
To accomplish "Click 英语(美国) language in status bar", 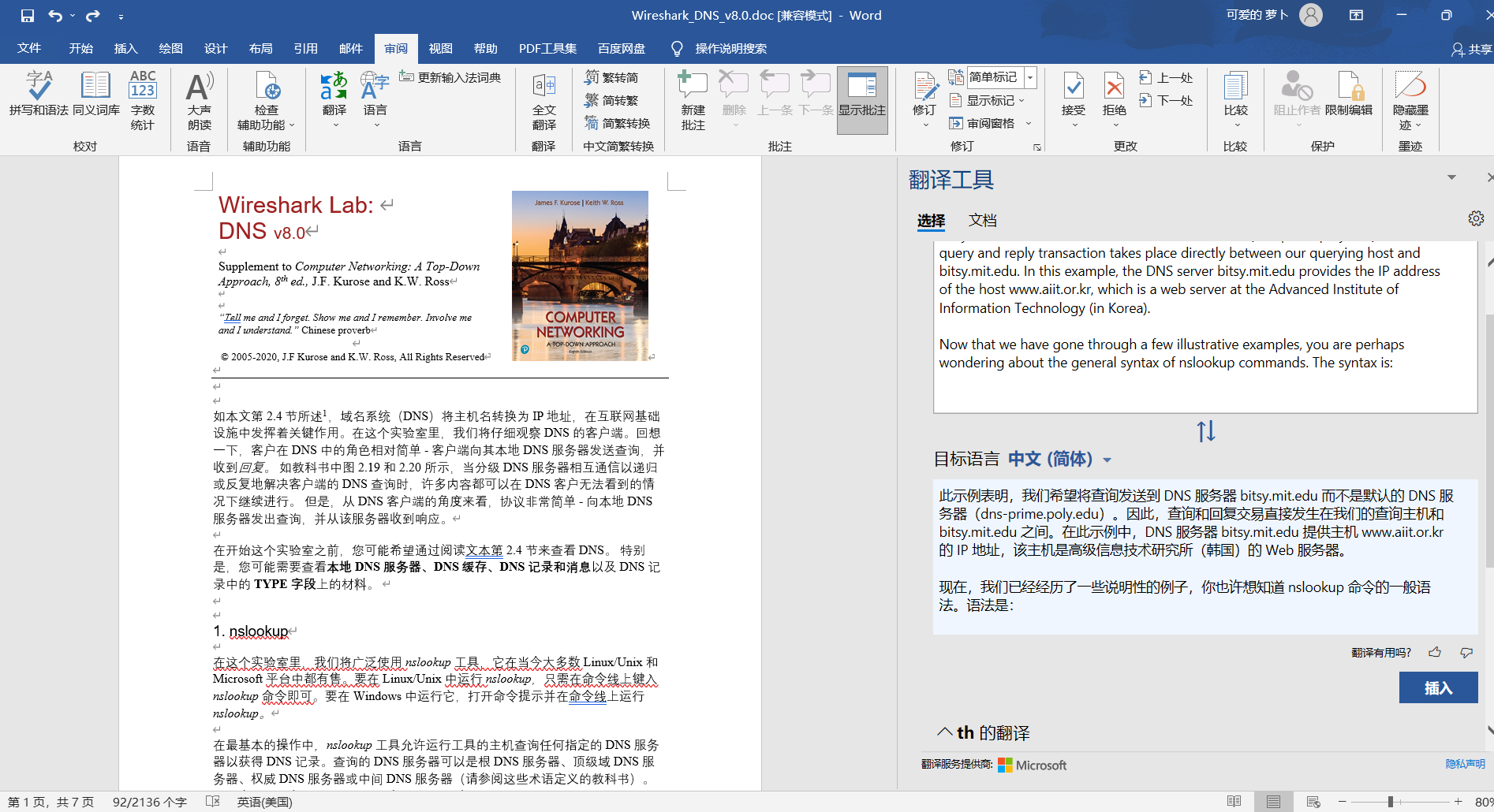I will tap(264, 802).
